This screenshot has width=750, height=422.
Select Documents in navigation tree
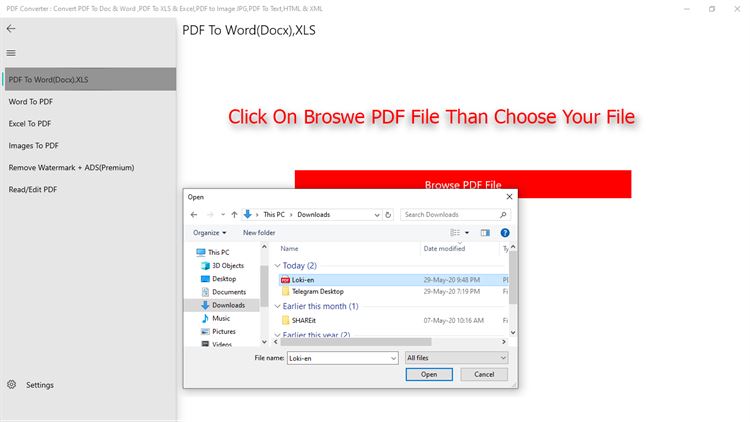click(223, 292)
